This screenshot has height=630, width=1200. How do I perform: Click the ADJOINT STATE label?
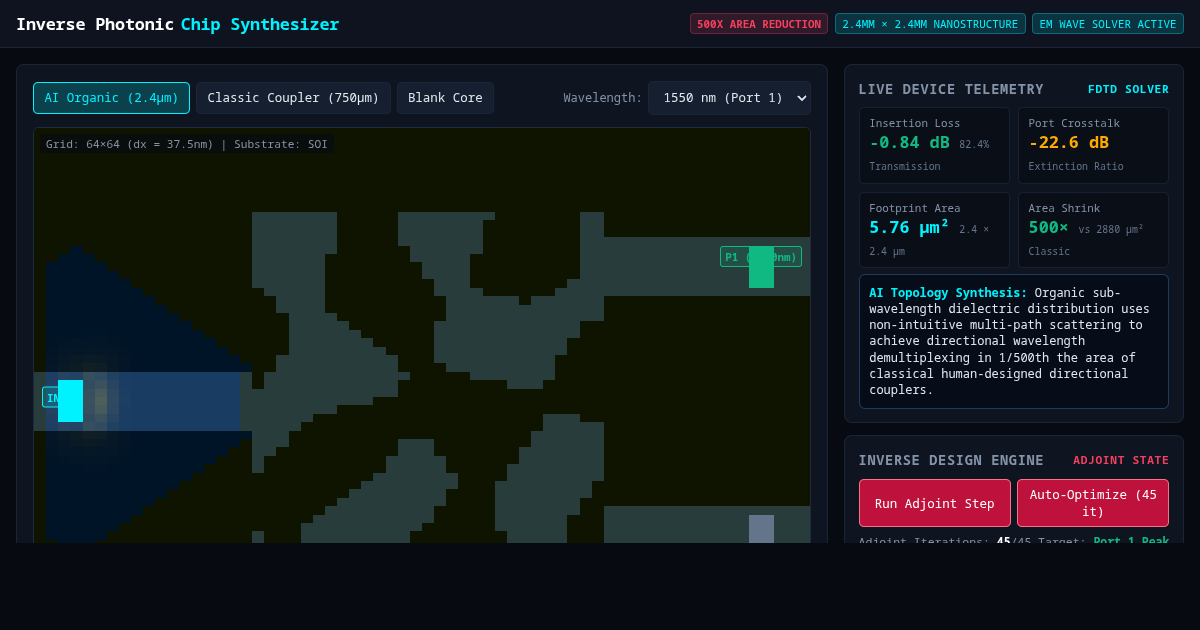click(1121, 461)
